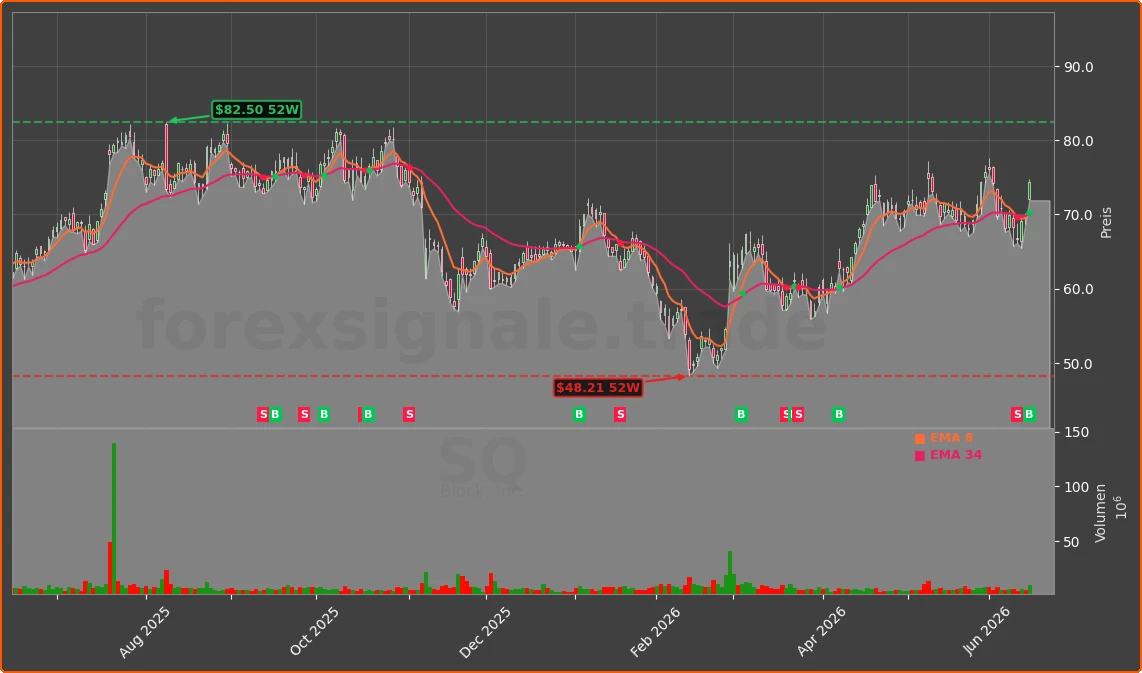1142x673 pixels.
Task: Click the tallest green volume bar
Action: click(114, 519)
